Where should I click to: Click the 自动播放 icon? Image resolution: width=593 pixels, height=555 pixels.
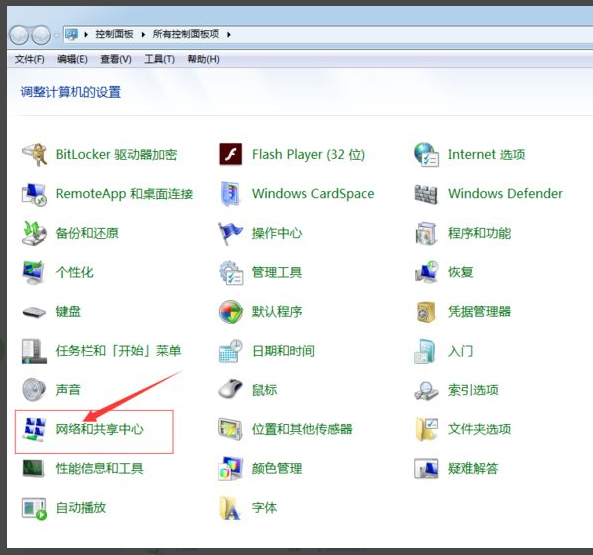pos(34,508)
